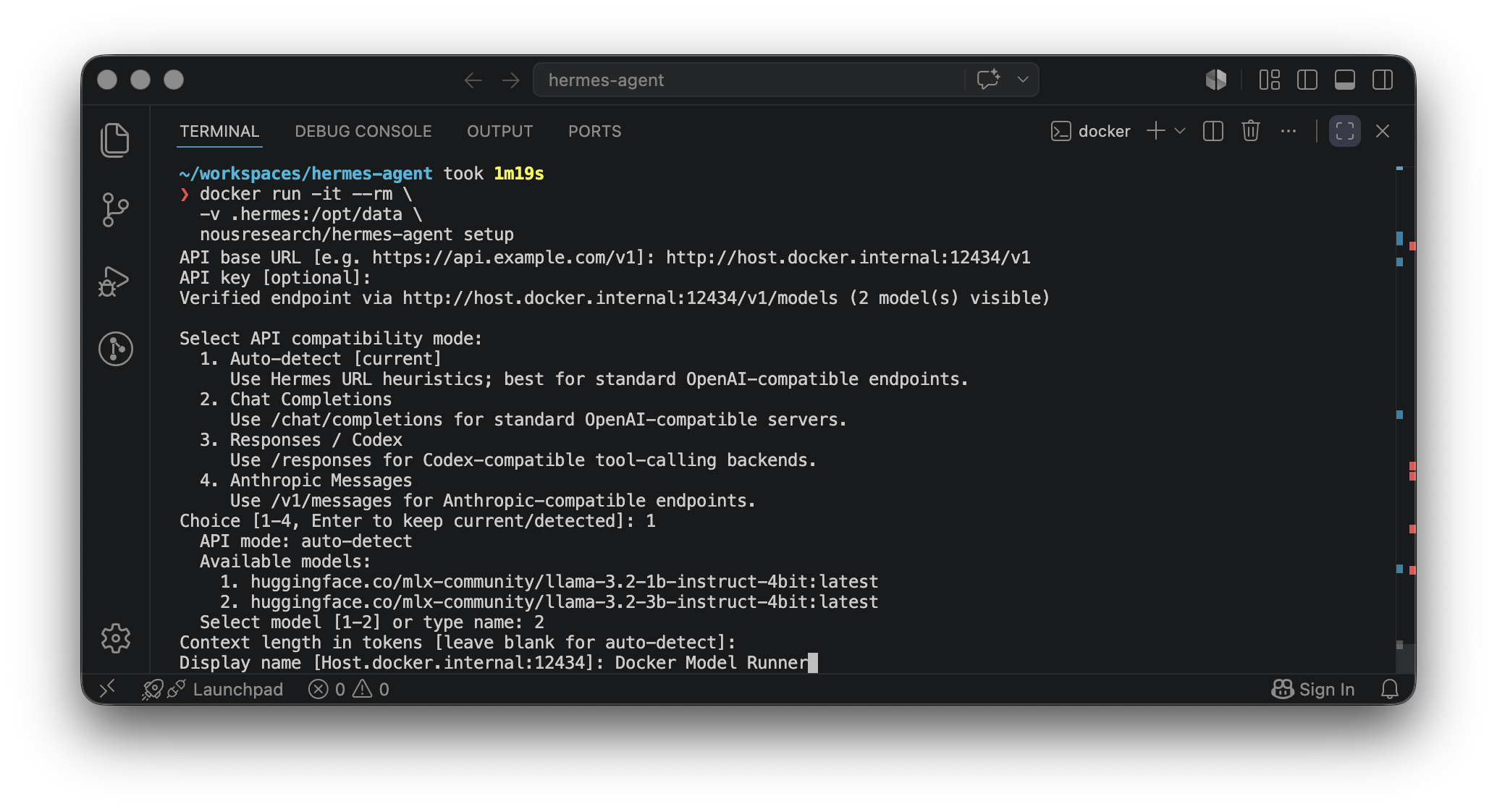Open the Copilot-style hexagon icon in title bar
The height and width of the screenshot is (812, 1497).
(x=1216, y=80)
